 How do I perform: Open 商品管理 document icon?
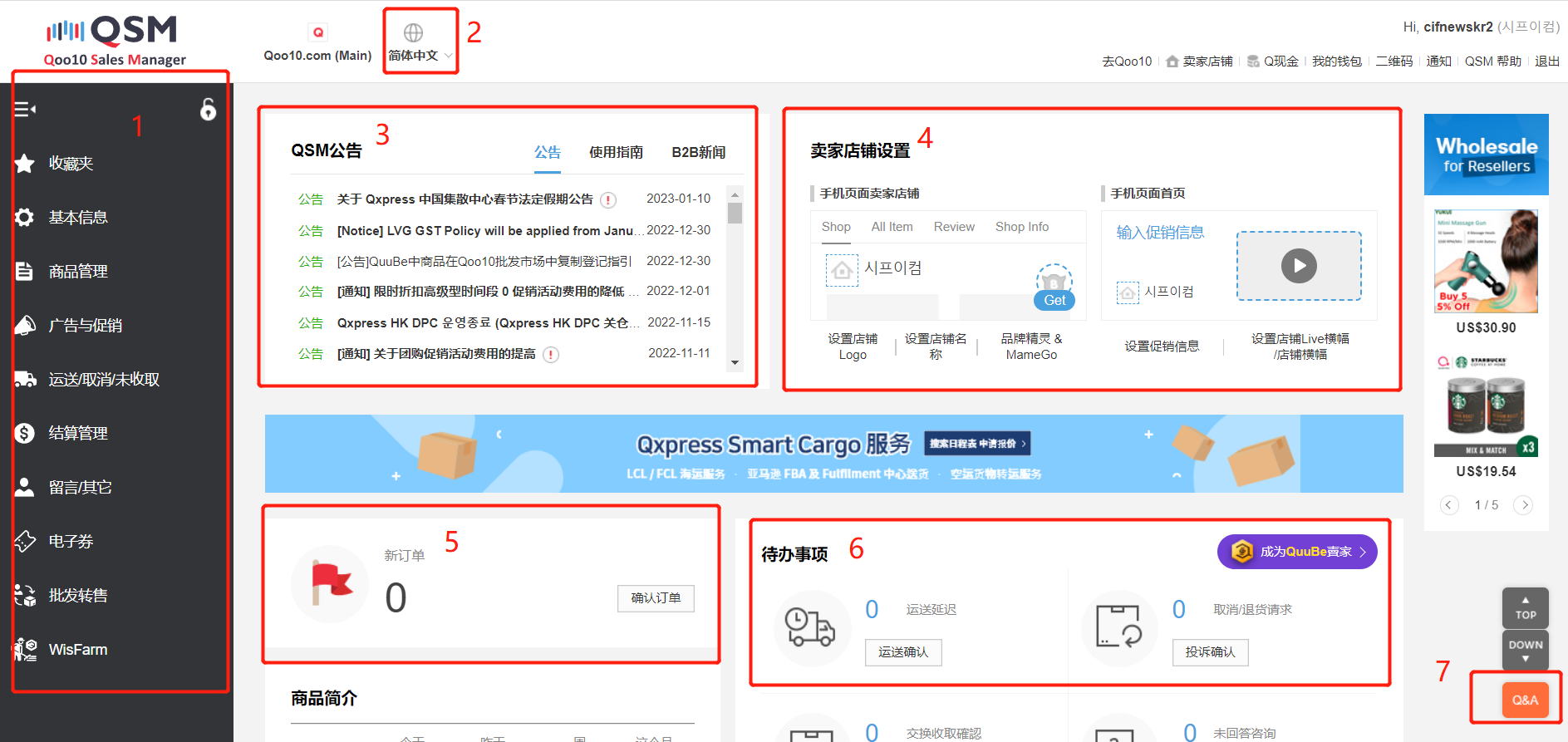(25, 272)
